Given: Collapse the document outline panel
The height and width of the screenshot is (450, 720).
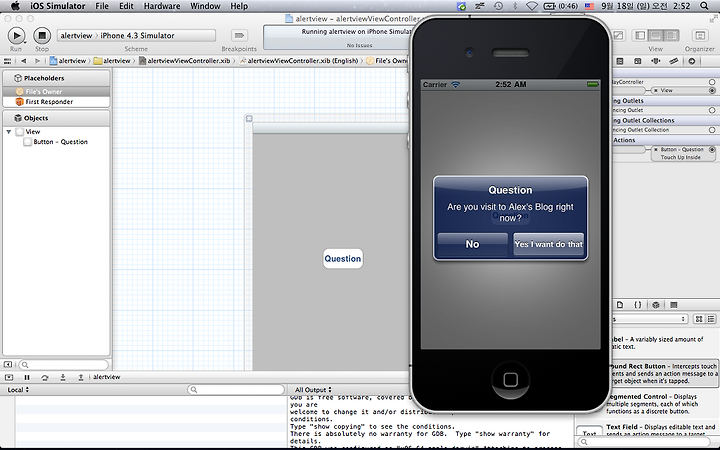Looking at the screenshot, I should pyautogui.click(x=8, y=365).
